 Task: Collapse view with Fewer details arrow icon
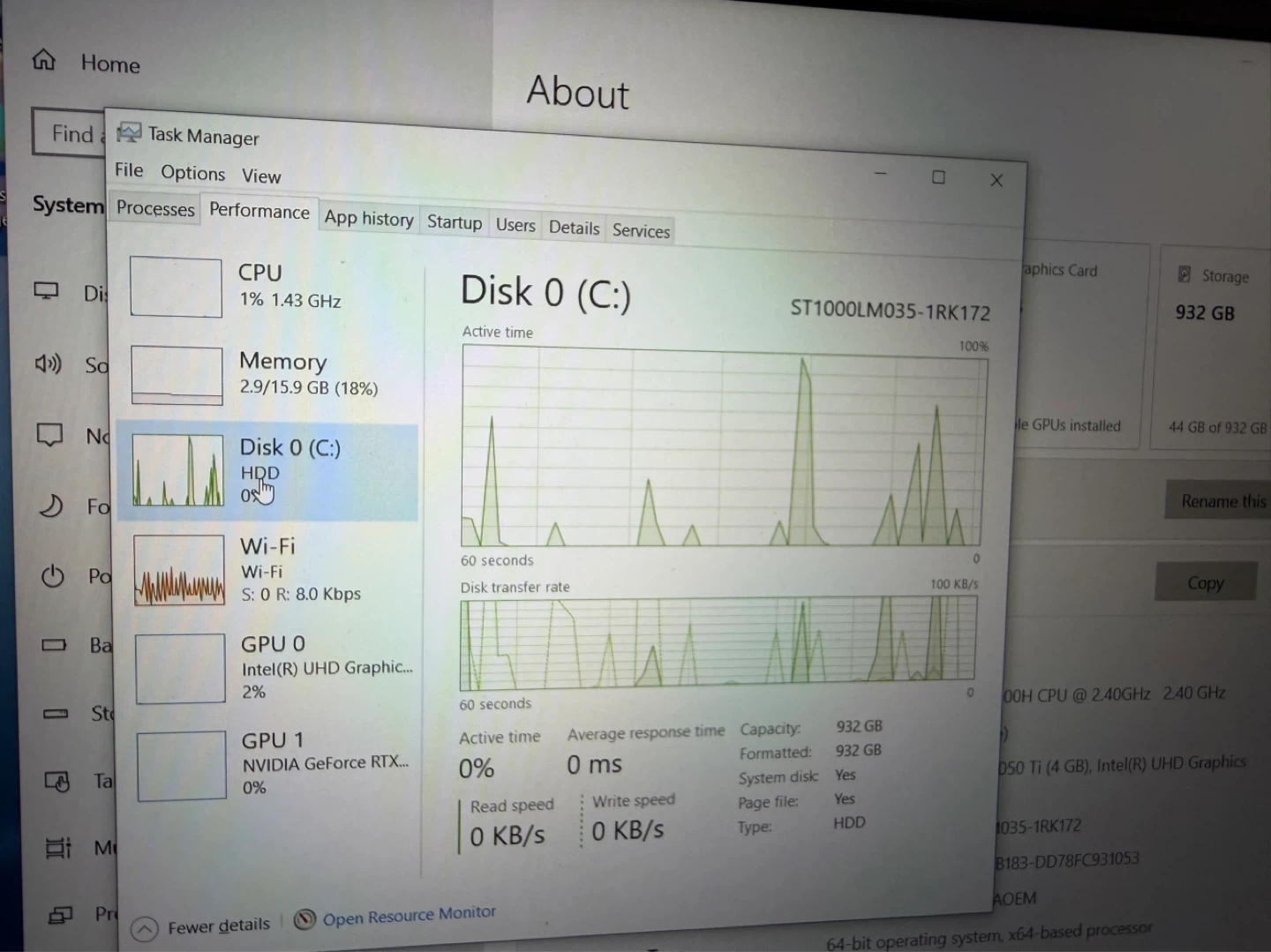(x=145, y=928)
